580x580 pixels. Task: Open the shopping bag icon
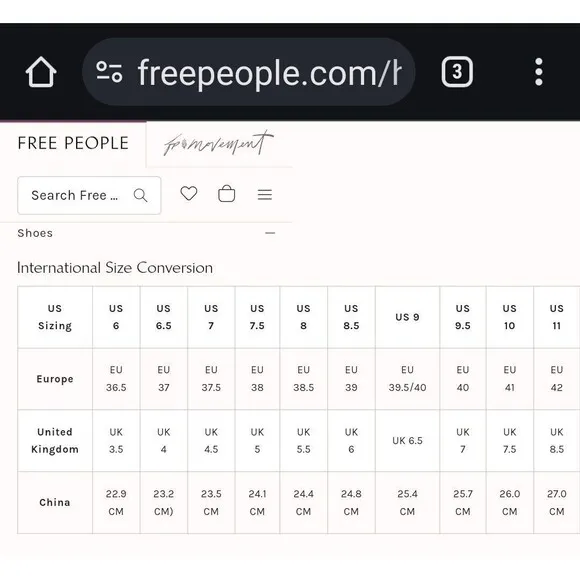tap(226, 194)
